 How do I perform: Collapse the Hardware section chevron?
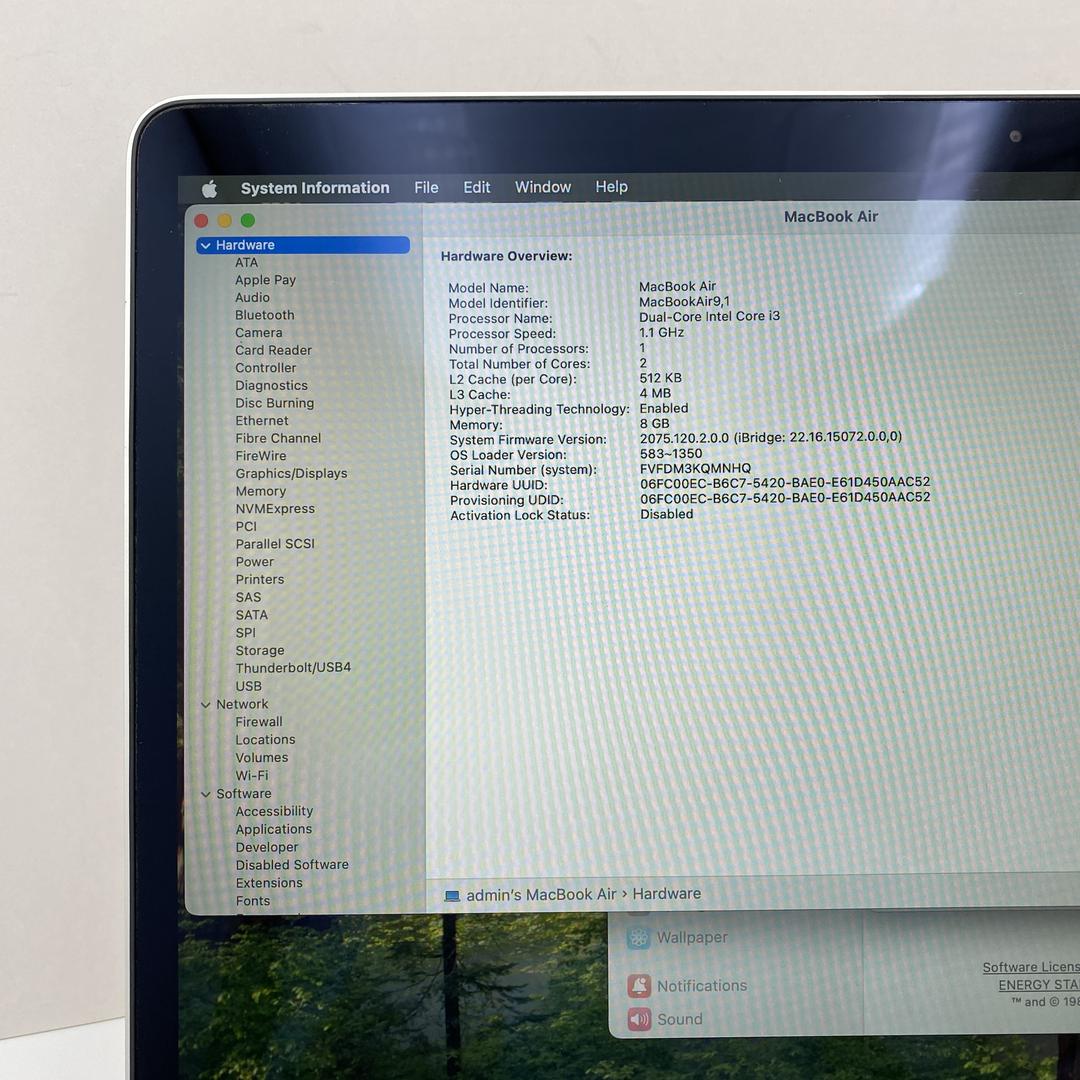pos(205,246)
